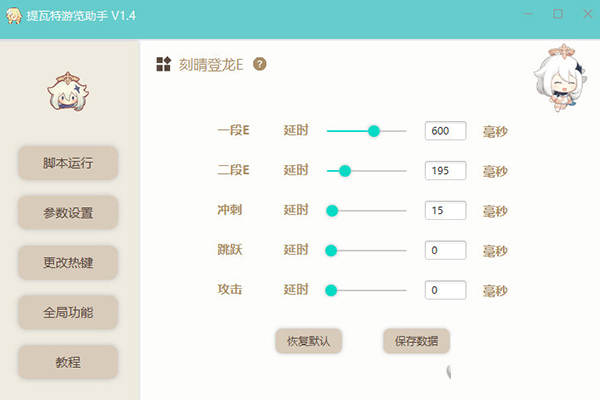
Task: Click the 冲刺 delay slider handle
Action: [332, 211]
